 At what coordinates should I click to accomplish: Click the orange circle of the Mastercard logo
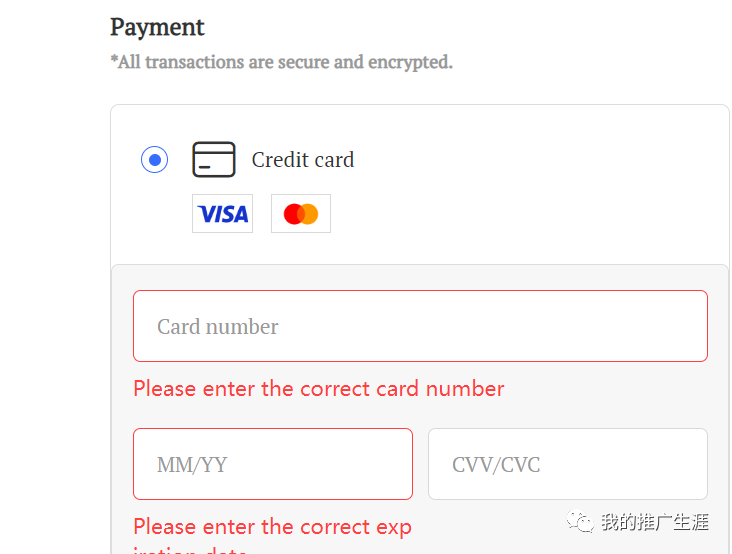click(x=309, y=214)
